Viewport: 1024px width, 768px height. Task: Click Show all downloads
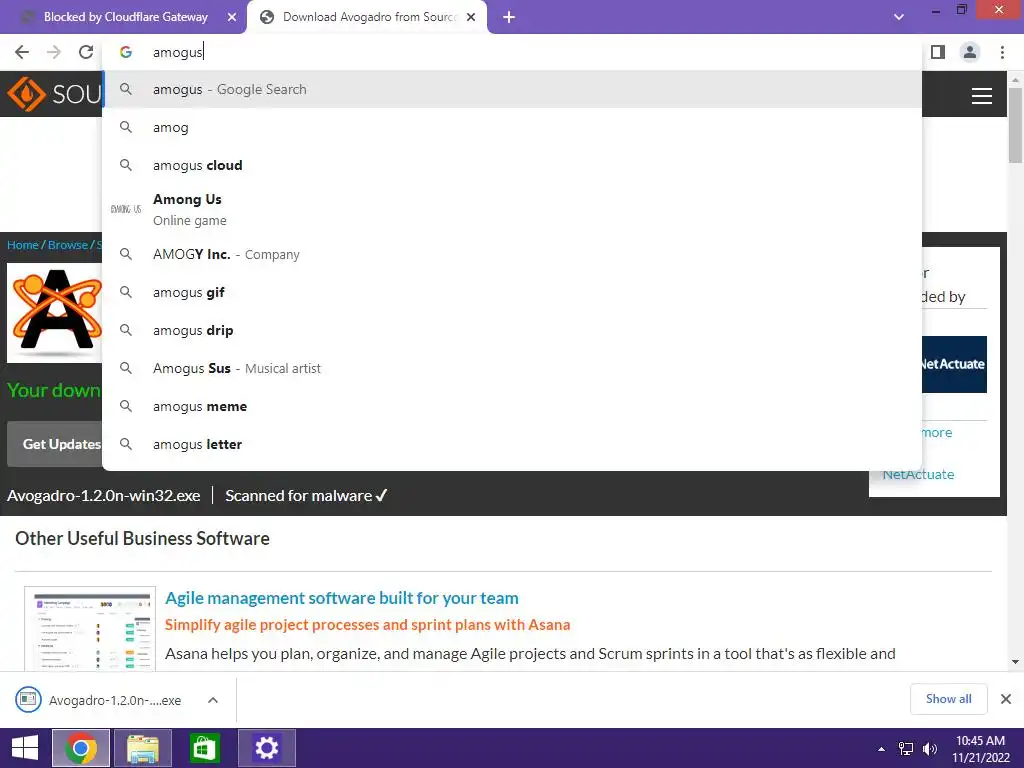pos(948,699)
